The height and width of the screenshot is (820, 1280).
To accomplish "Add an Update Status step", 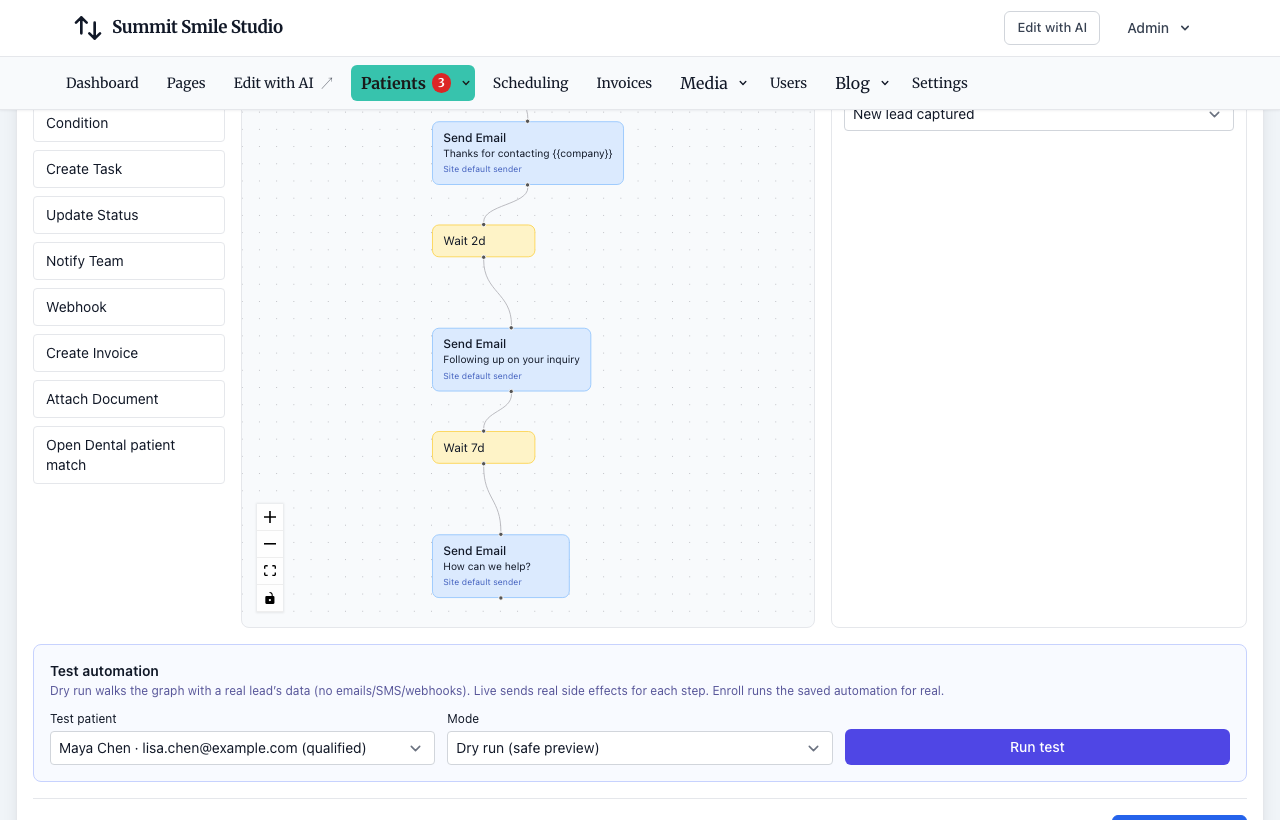I will (x=129, y=215).
